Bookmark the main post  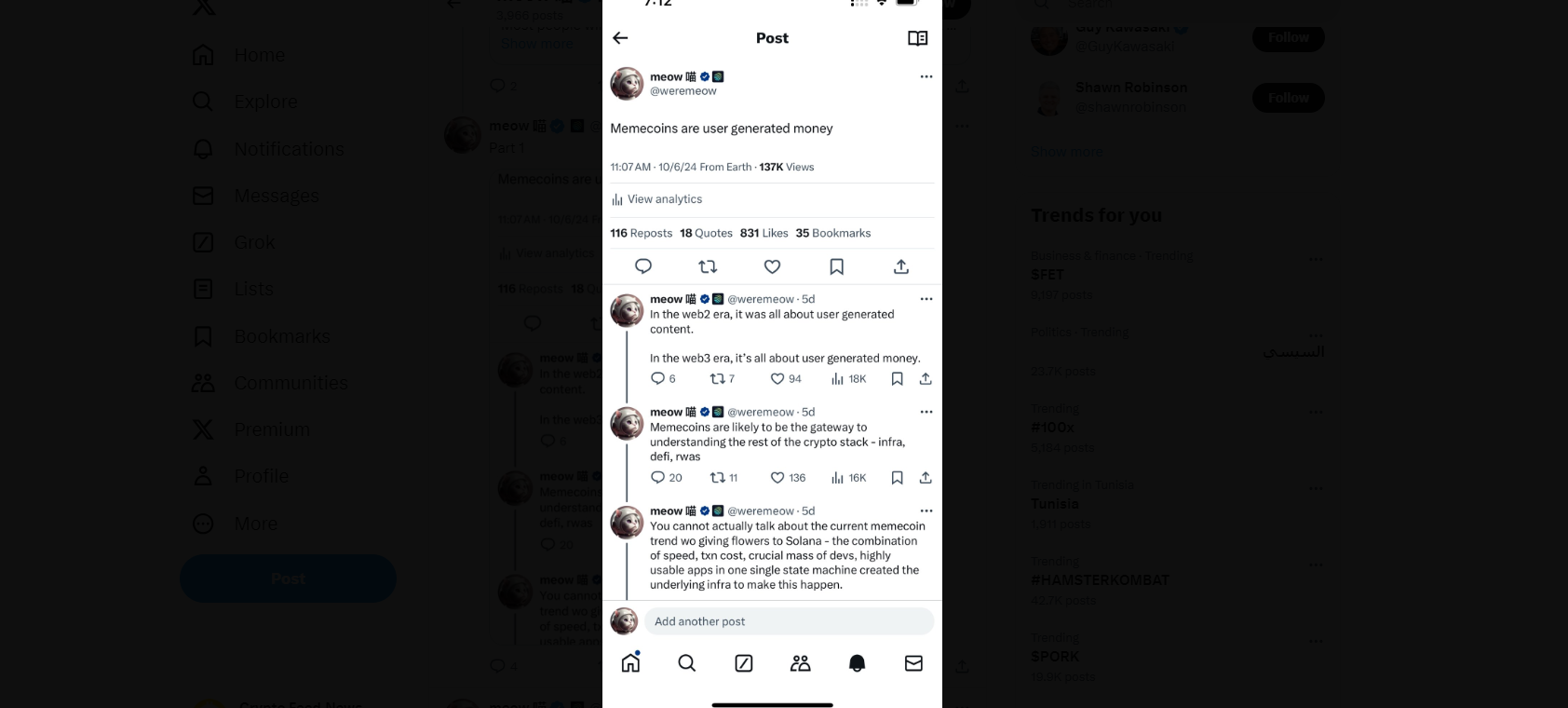pyautogui.click(x=836, y=266)
